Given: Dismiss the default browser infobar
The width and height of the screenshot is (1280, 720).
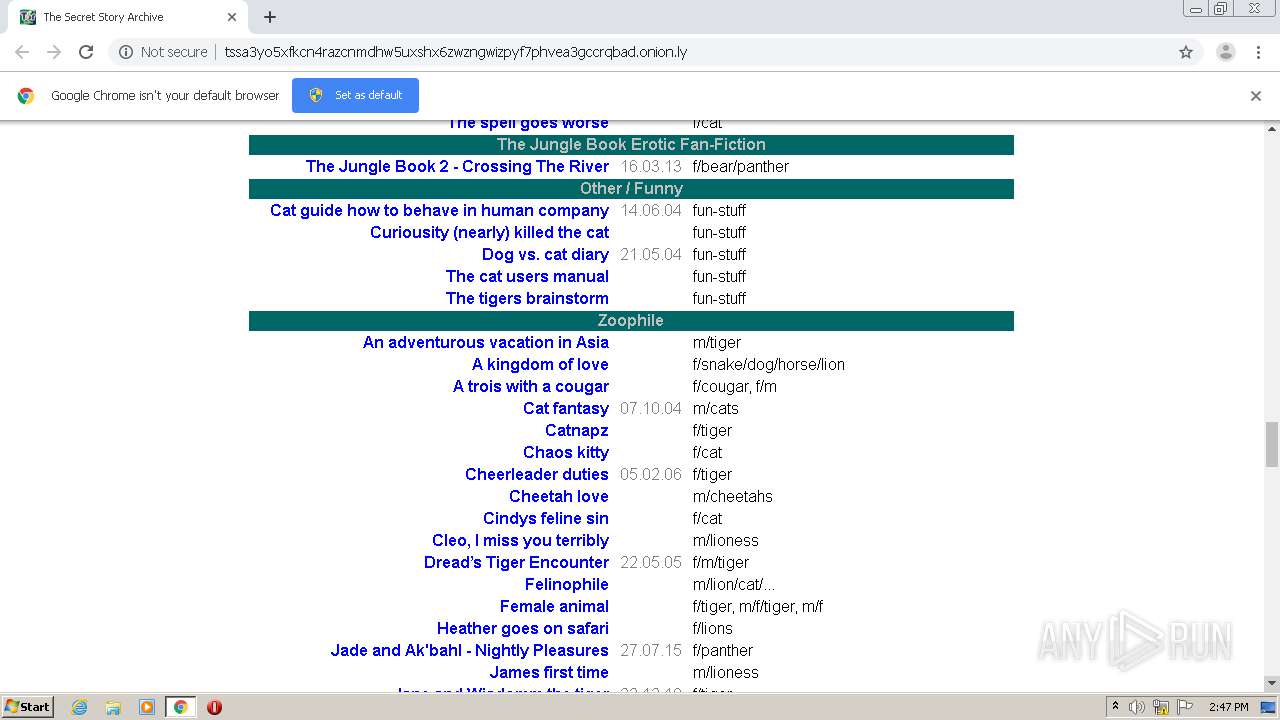Looking at the screenshot, I should coord(1256,96).
